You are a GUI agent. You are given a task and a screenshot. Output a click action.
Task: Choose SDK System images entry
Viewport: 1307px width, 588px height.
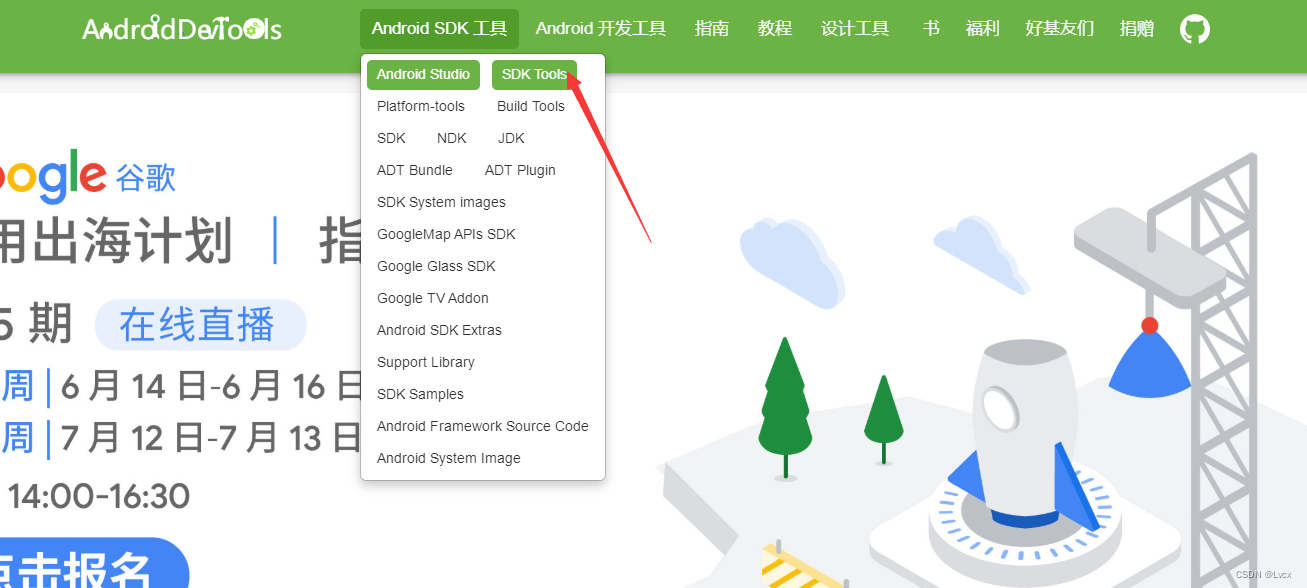[441, 202]
